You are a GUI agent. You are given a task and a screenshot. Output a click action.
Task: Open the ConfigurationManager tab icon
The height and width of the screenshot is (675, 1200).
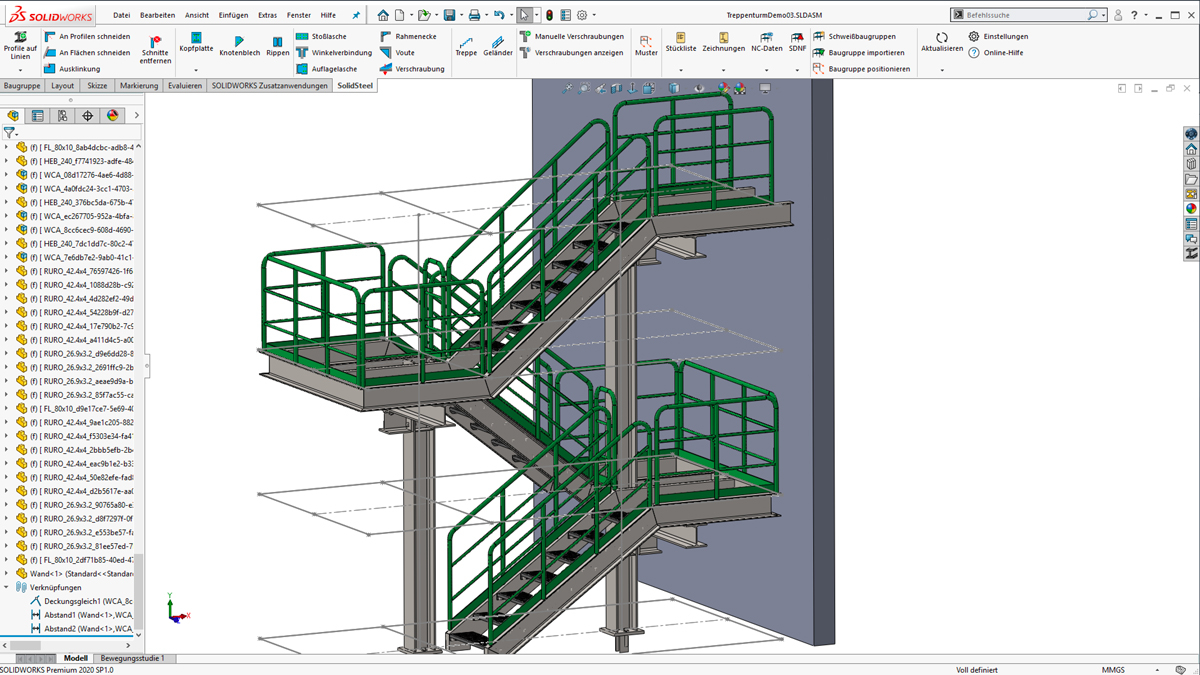tap(62, 116)
